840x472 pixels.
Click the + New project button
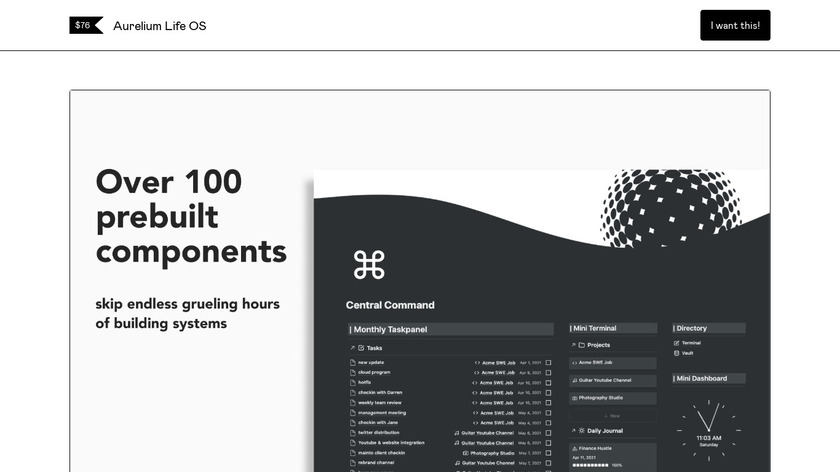[613, 416]
